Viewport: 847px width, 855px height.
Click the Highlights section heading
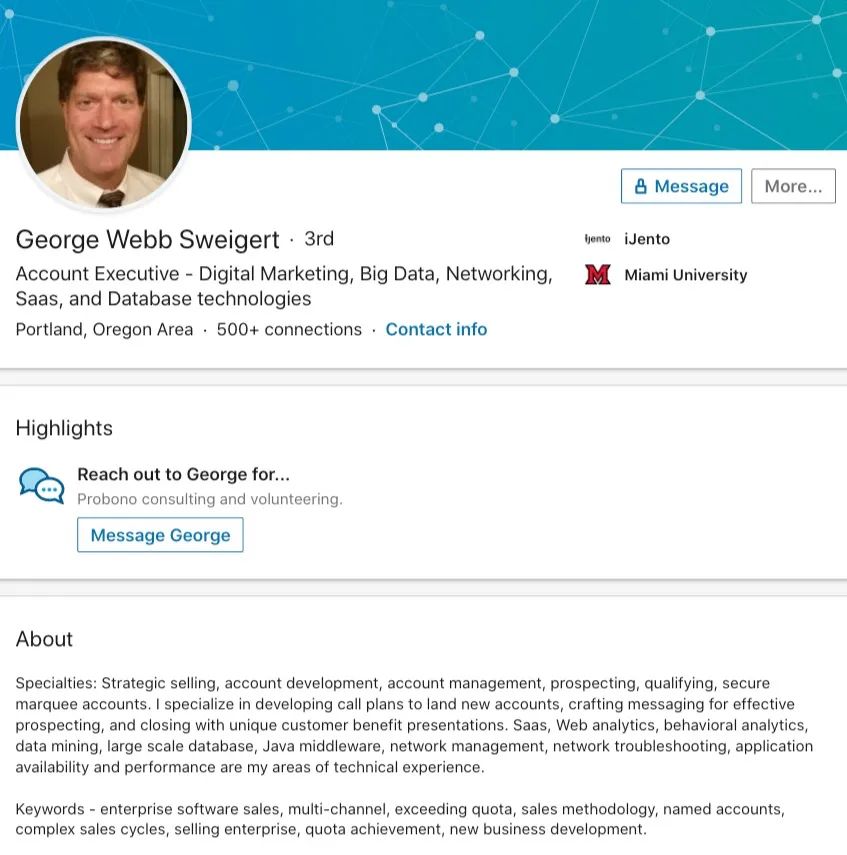click(x=64, y=428)
